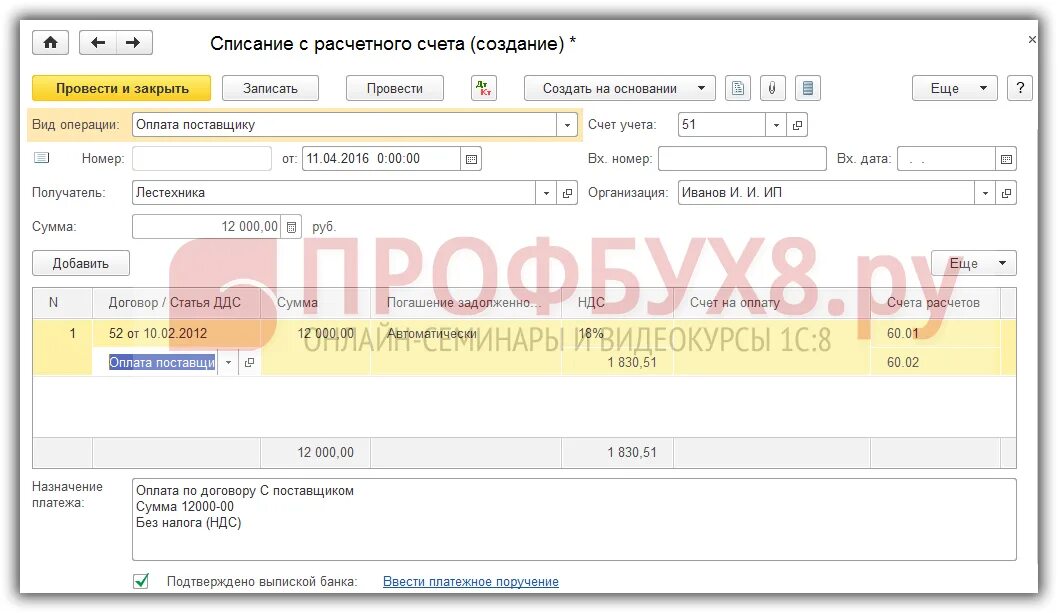Open the top Еще menu
The height and width of the screenshot is (613, 1058).
954,88
